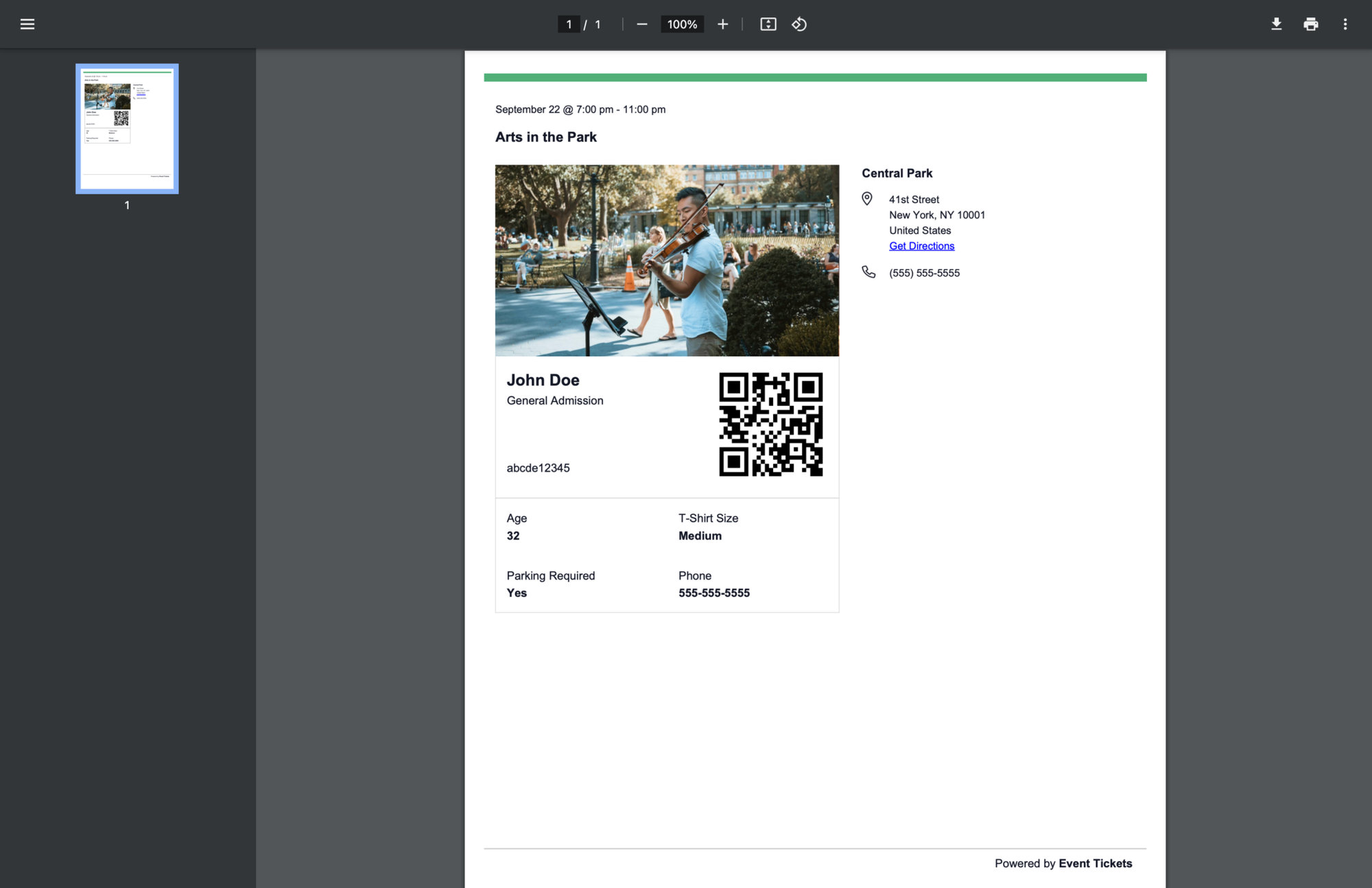Open the Get Directions link
Image resolution: width=1372 pixels, height=888 pixels.
click(x=921, y=245)
